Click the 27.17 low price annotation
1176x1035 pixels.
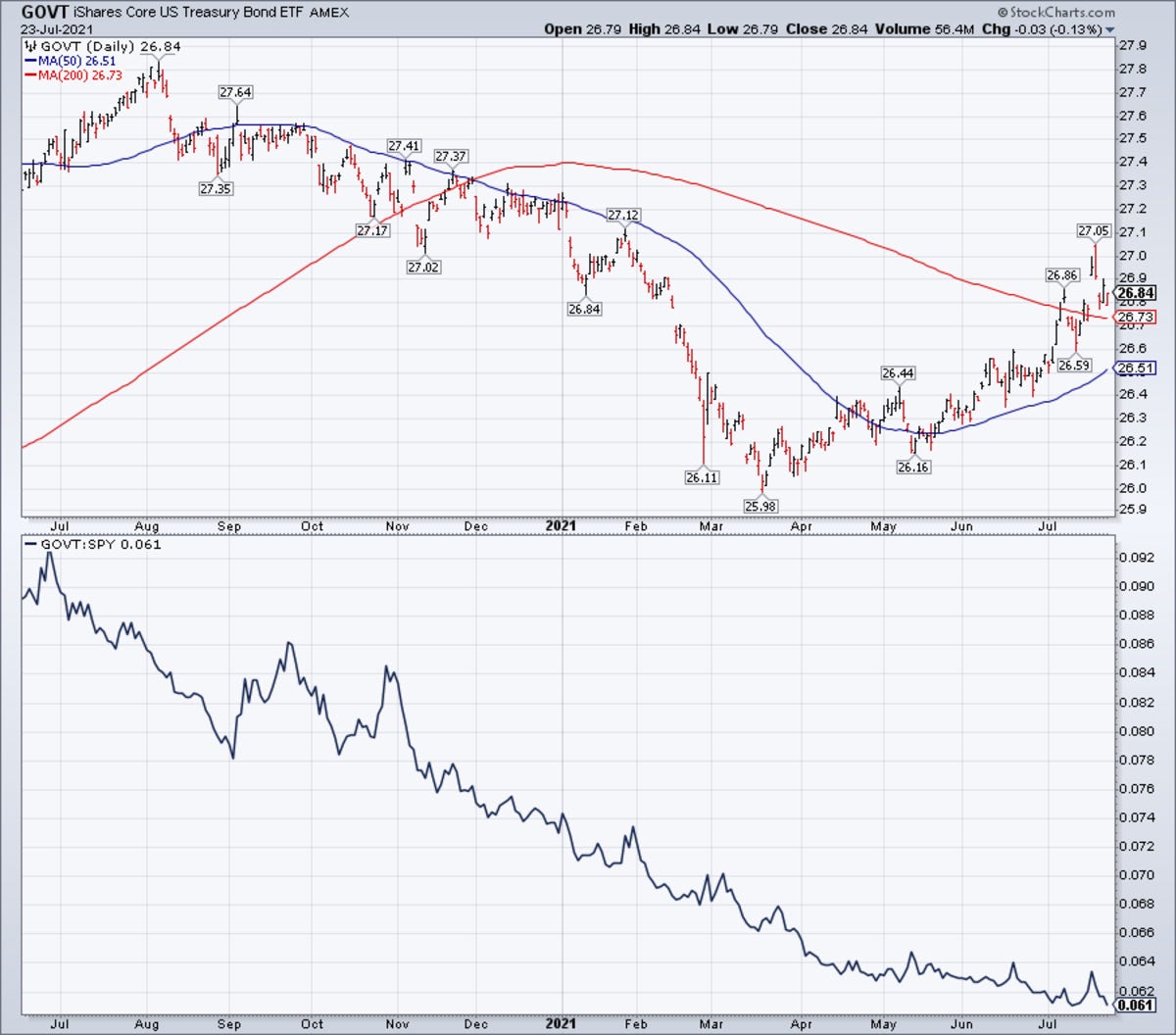372,230
